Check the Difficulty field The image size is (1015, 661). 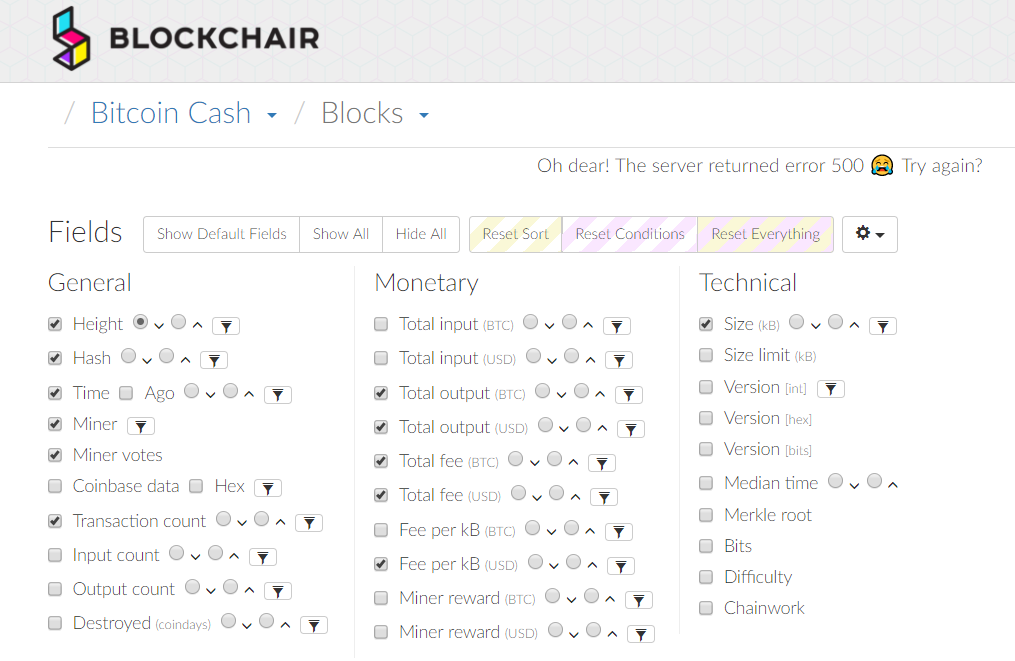pos(705,577)
